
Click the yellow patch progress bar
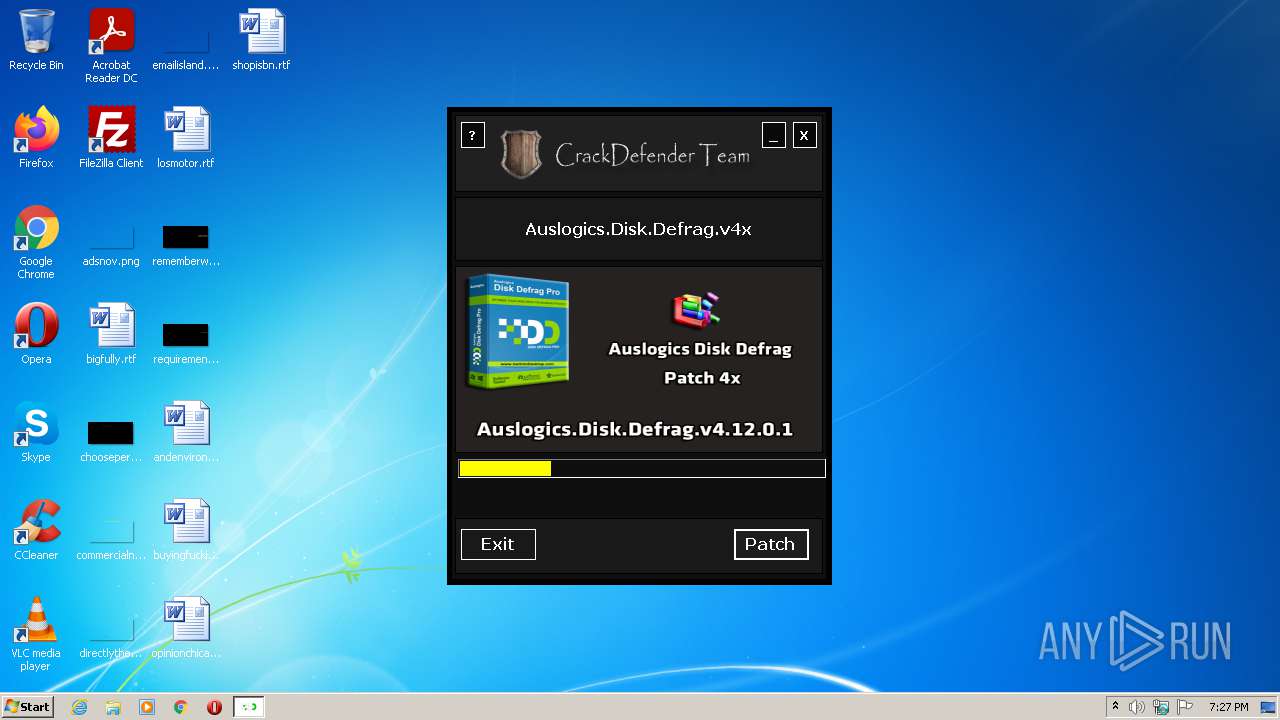point(642,468)
